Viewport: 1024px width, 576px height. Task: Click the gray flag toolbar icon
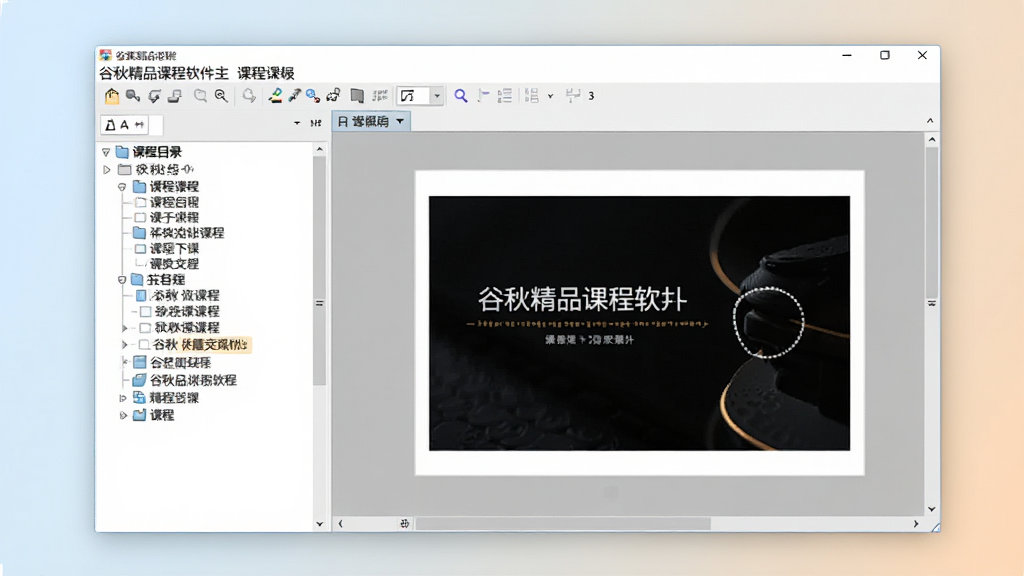[x=483, y=96]
